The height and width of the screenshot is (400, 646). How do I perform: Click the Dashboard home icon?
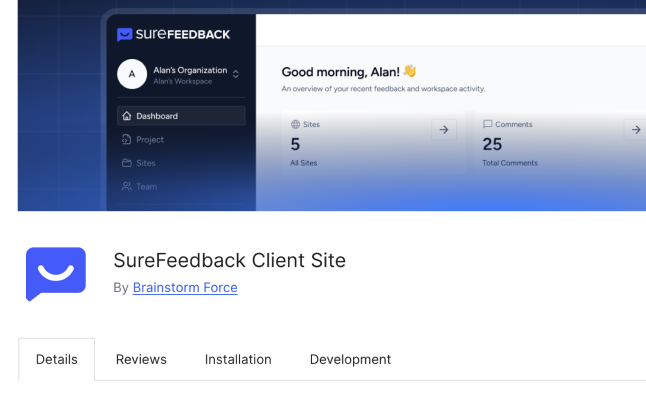coord(127,116)
